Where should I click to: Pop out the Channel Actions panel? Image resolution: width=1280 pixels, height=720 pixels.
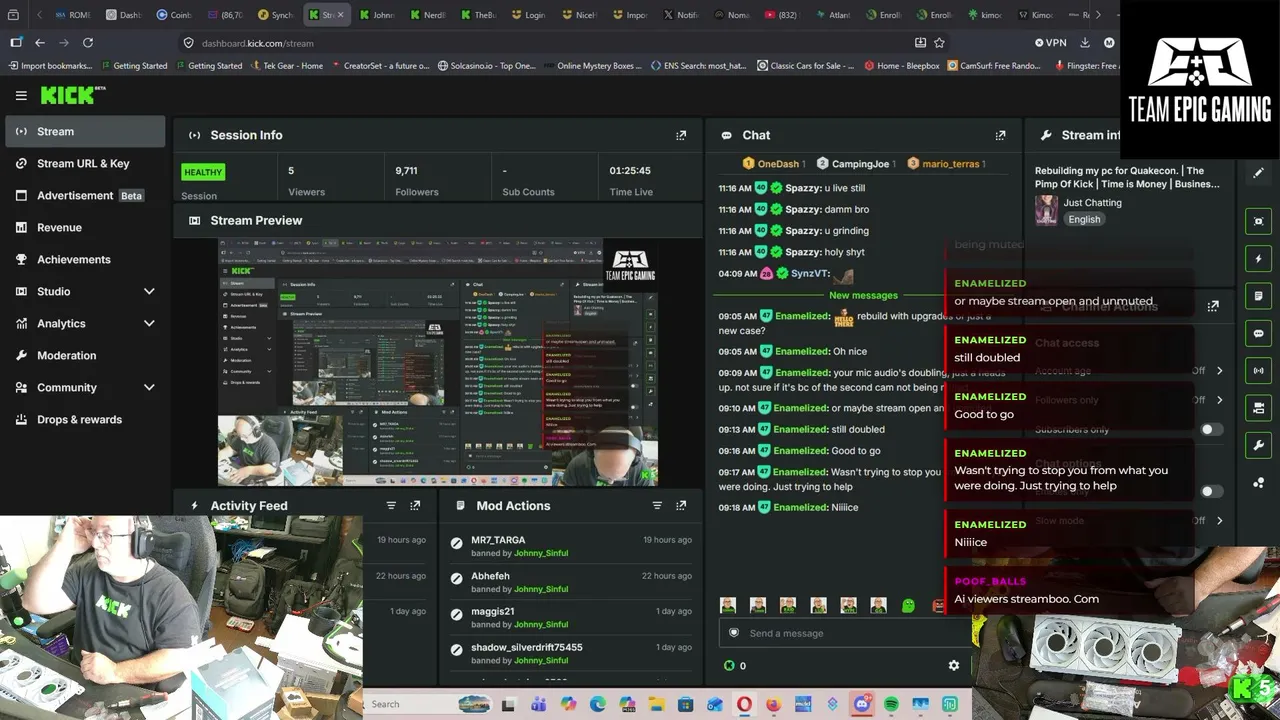point(1213,306)
